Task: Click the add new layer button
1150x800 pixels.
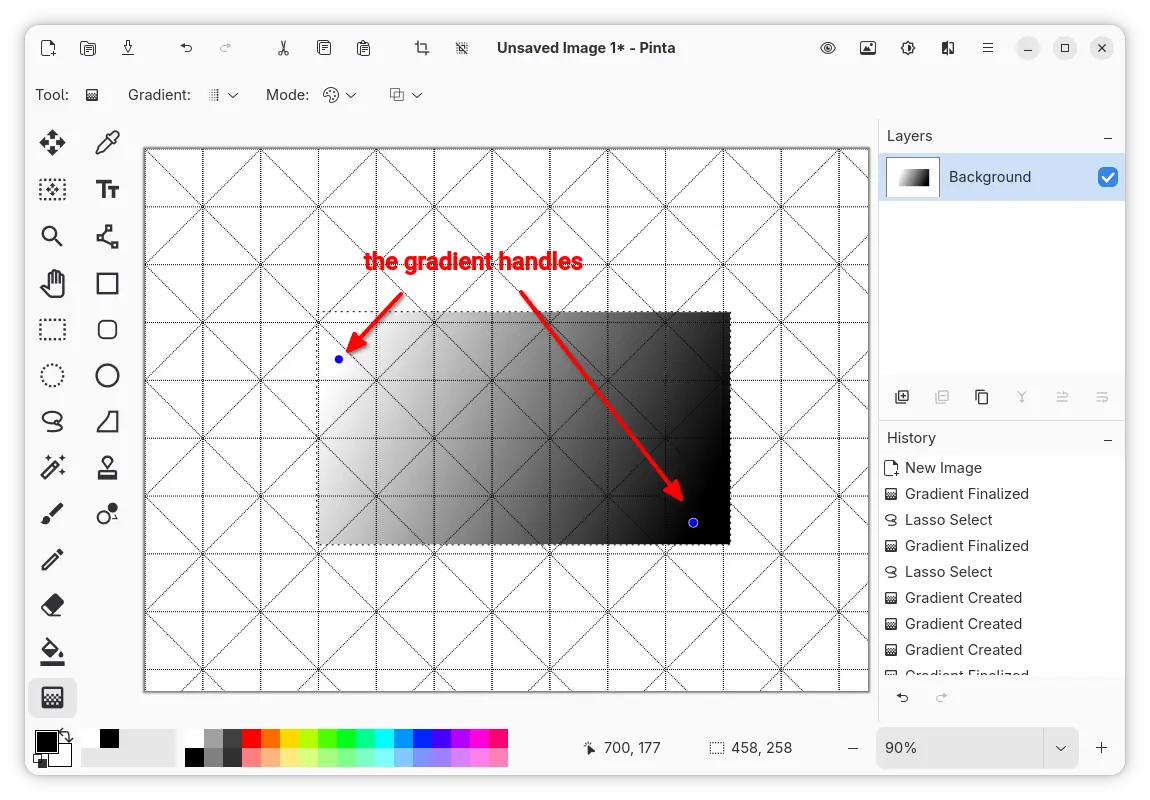Action: pos(902,397)
